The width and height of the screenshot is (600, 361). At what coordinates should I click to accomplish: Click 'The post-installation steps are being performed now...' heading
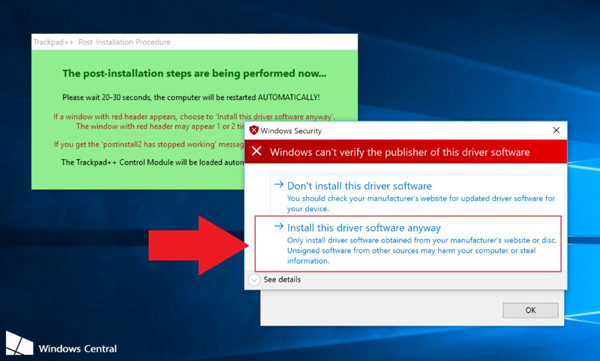pyautogui.click(x=194, y=73)
